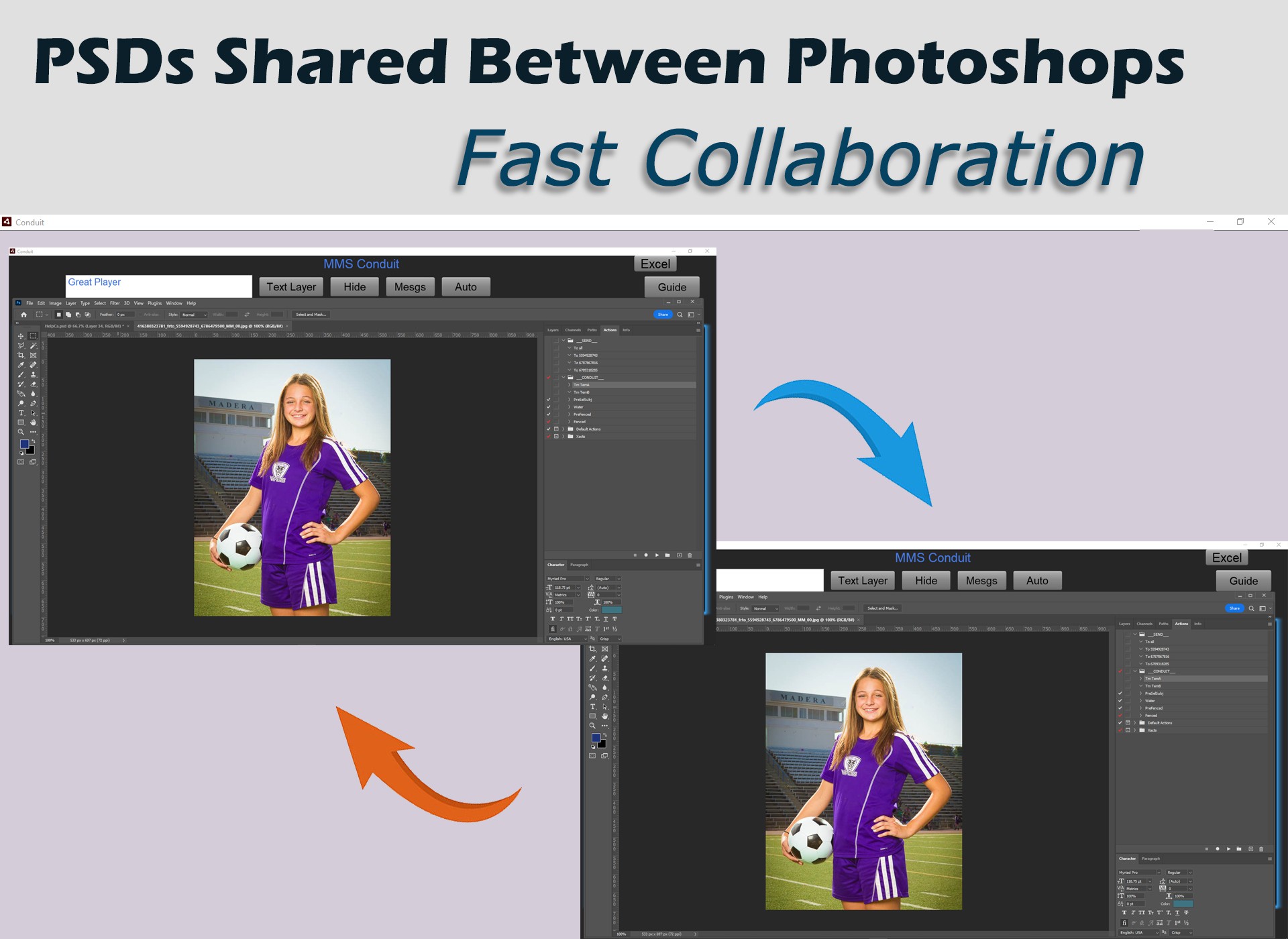Toggle Water action checkmark in upper window
Screen dimensions: 1288x939
point(549,407)
